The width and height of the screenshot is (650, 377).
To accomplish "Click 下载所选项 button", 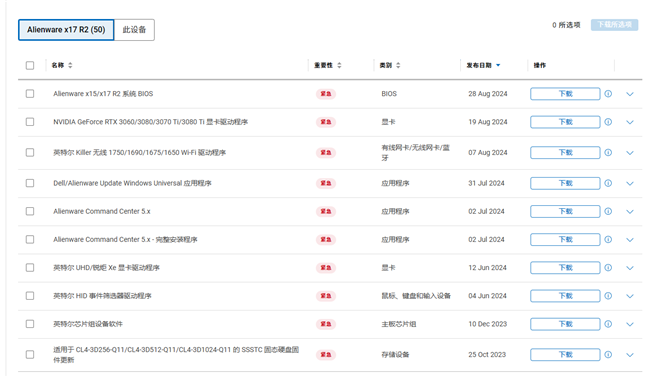I will click(x=614, y=25).
